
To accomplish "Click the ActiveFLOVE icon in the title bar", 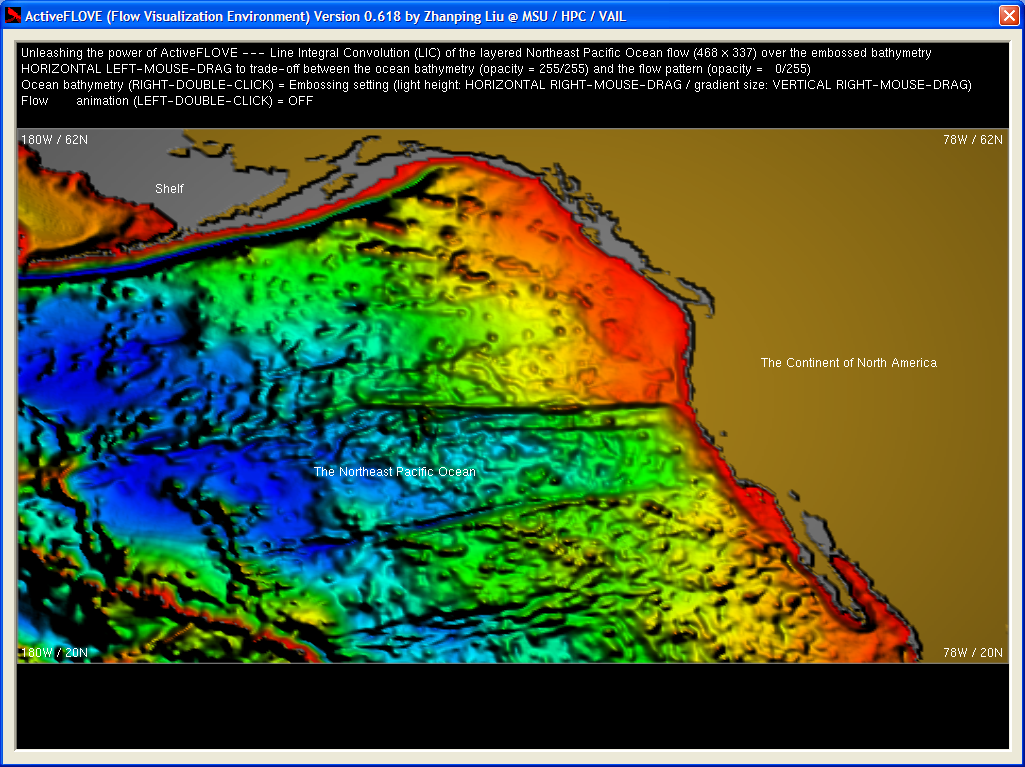I will (14, 16).
